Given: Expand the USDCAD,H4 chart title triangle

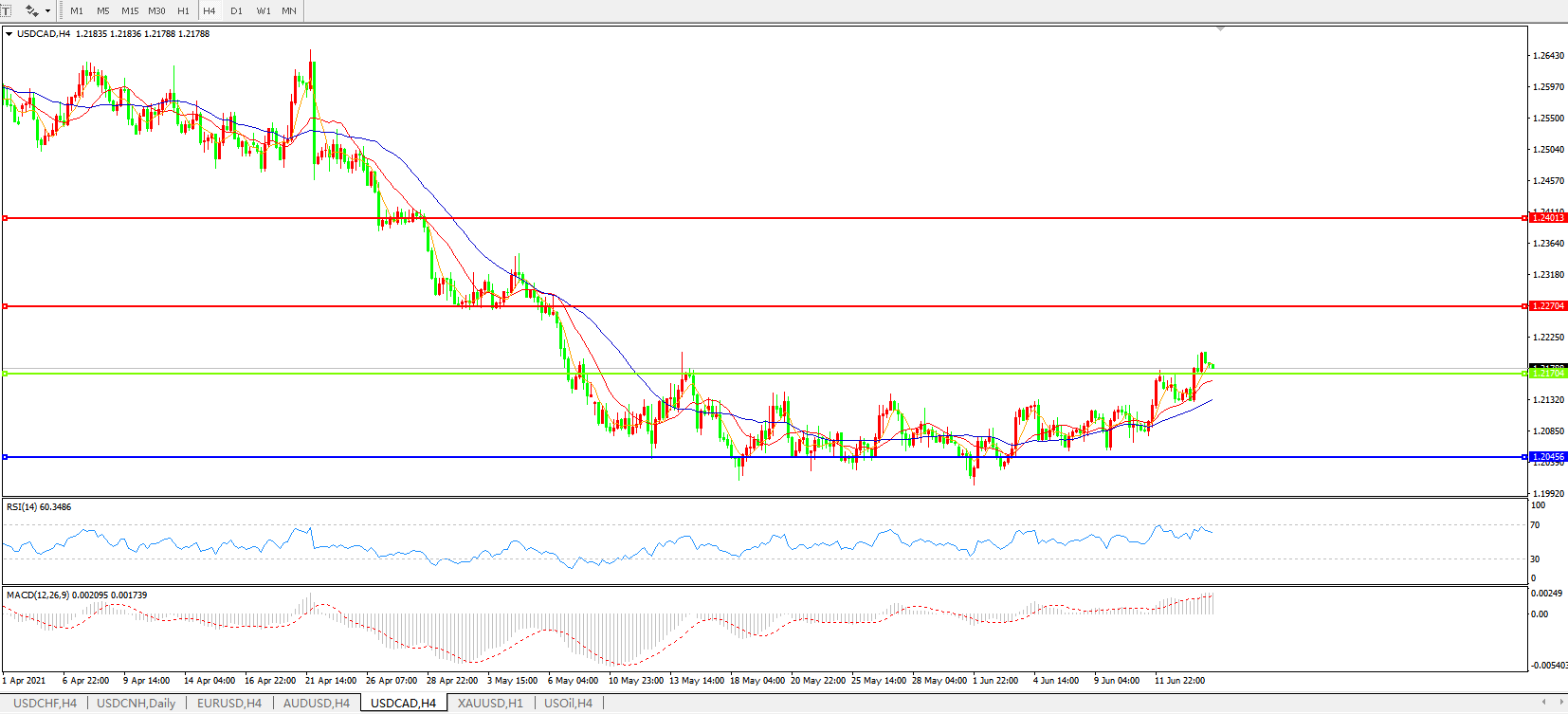Looking at the screenshot, I should click(9, 34).
